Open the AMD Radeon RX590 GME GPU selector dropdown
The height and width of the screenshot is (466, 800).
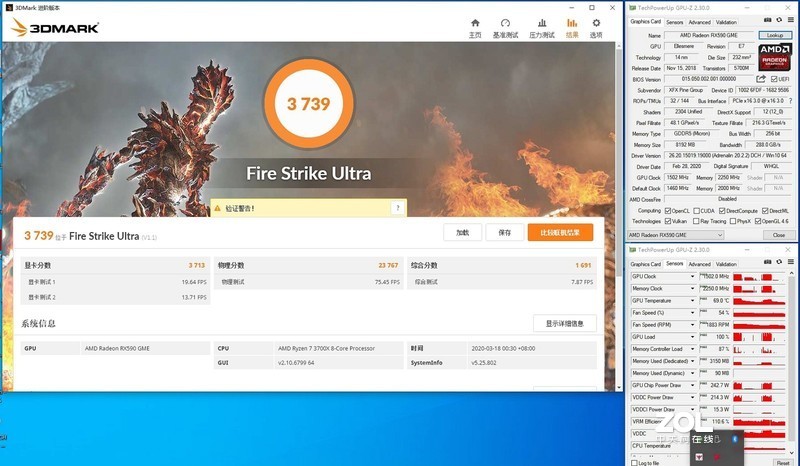(x=676, y=235)
